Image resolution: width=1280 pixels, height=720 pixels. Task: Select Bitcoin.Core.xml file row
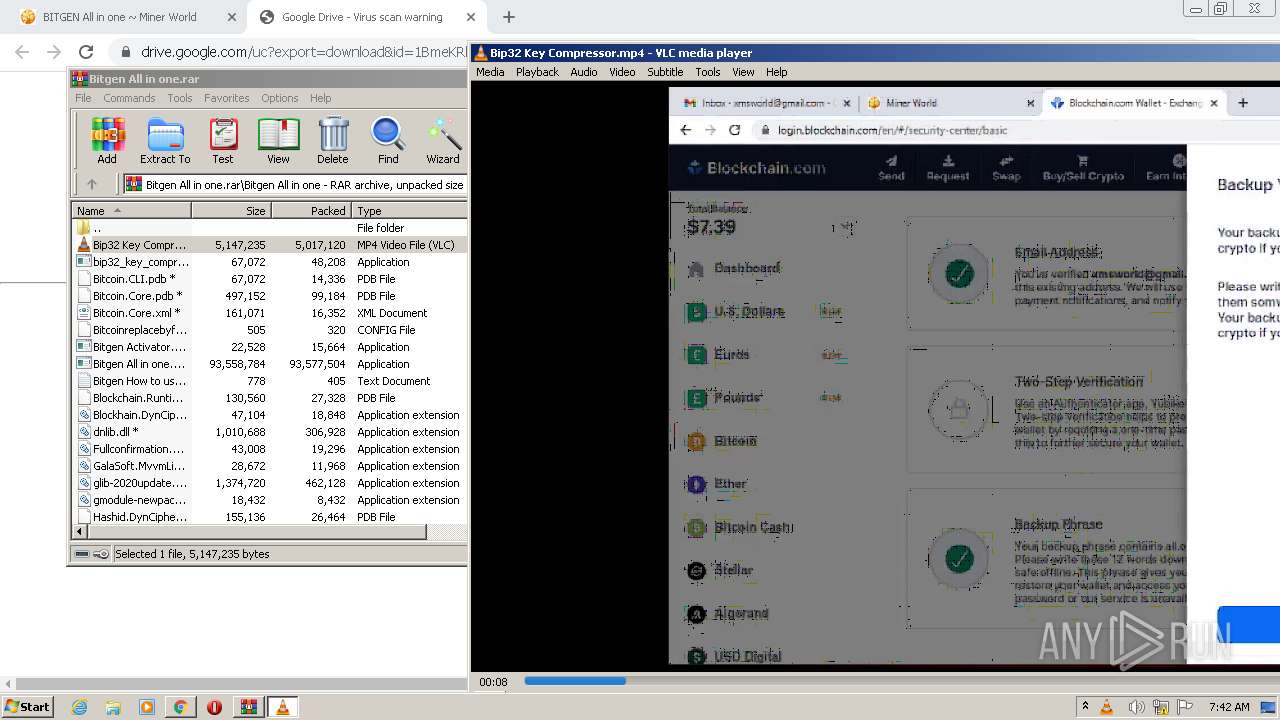(x=270, y=313)
